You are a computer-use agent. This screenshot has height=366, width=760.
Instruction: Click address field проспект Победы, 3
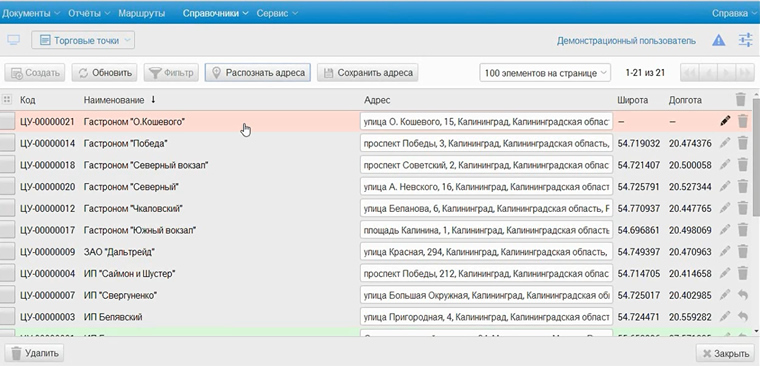pos(487,143)
